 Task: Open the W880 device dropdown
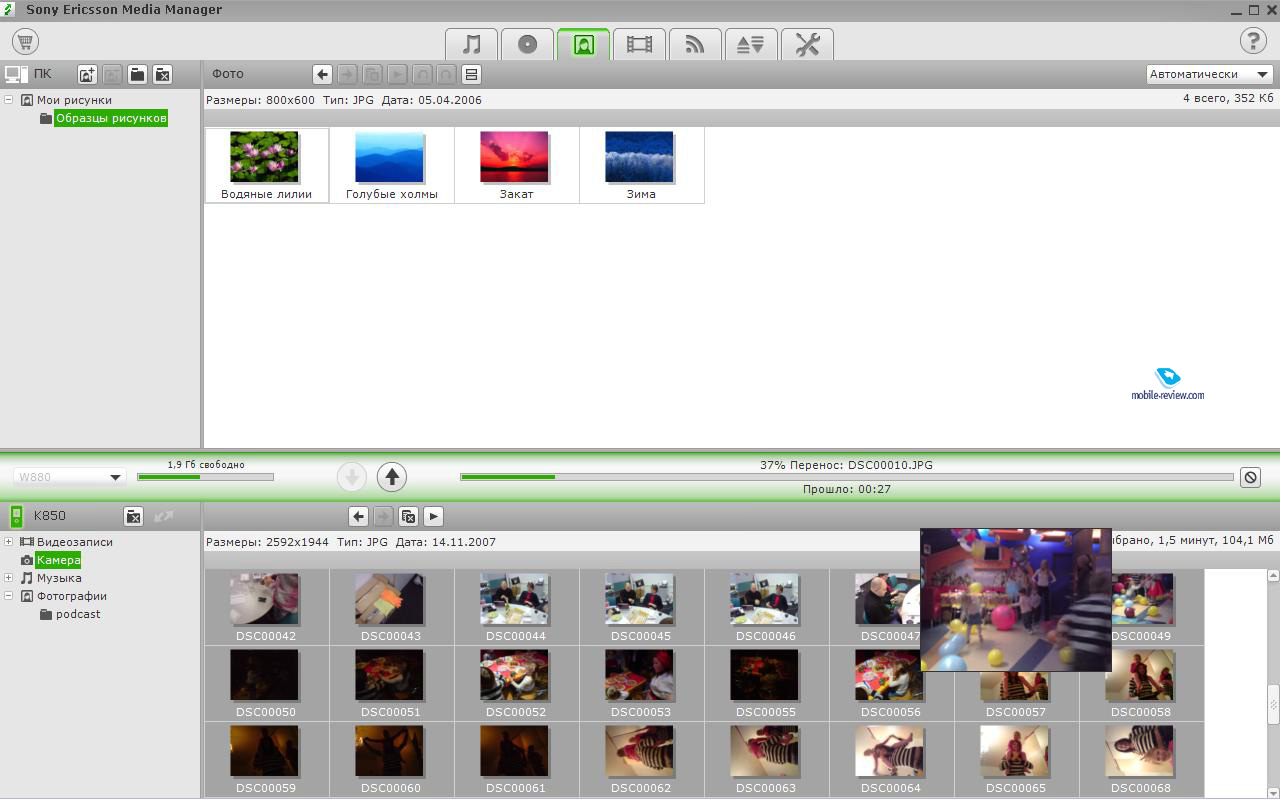click(x=69, y=477)
